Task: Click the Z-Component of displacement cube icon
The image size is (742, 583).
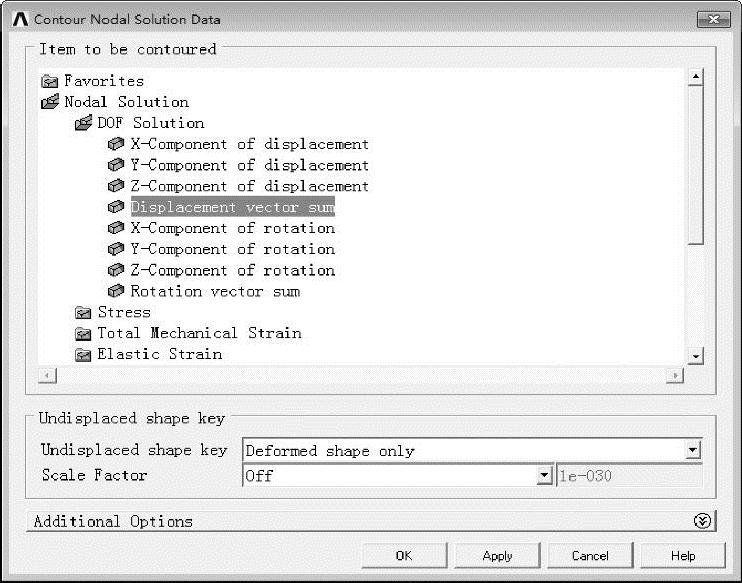Action: point(116,186)
